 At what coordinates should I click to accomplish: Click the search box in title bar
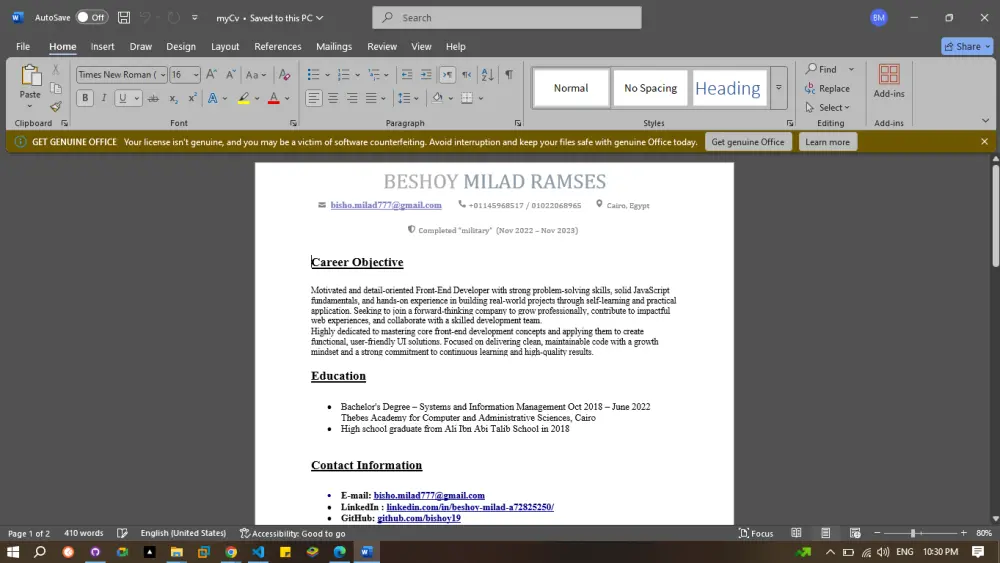(506, 18)
